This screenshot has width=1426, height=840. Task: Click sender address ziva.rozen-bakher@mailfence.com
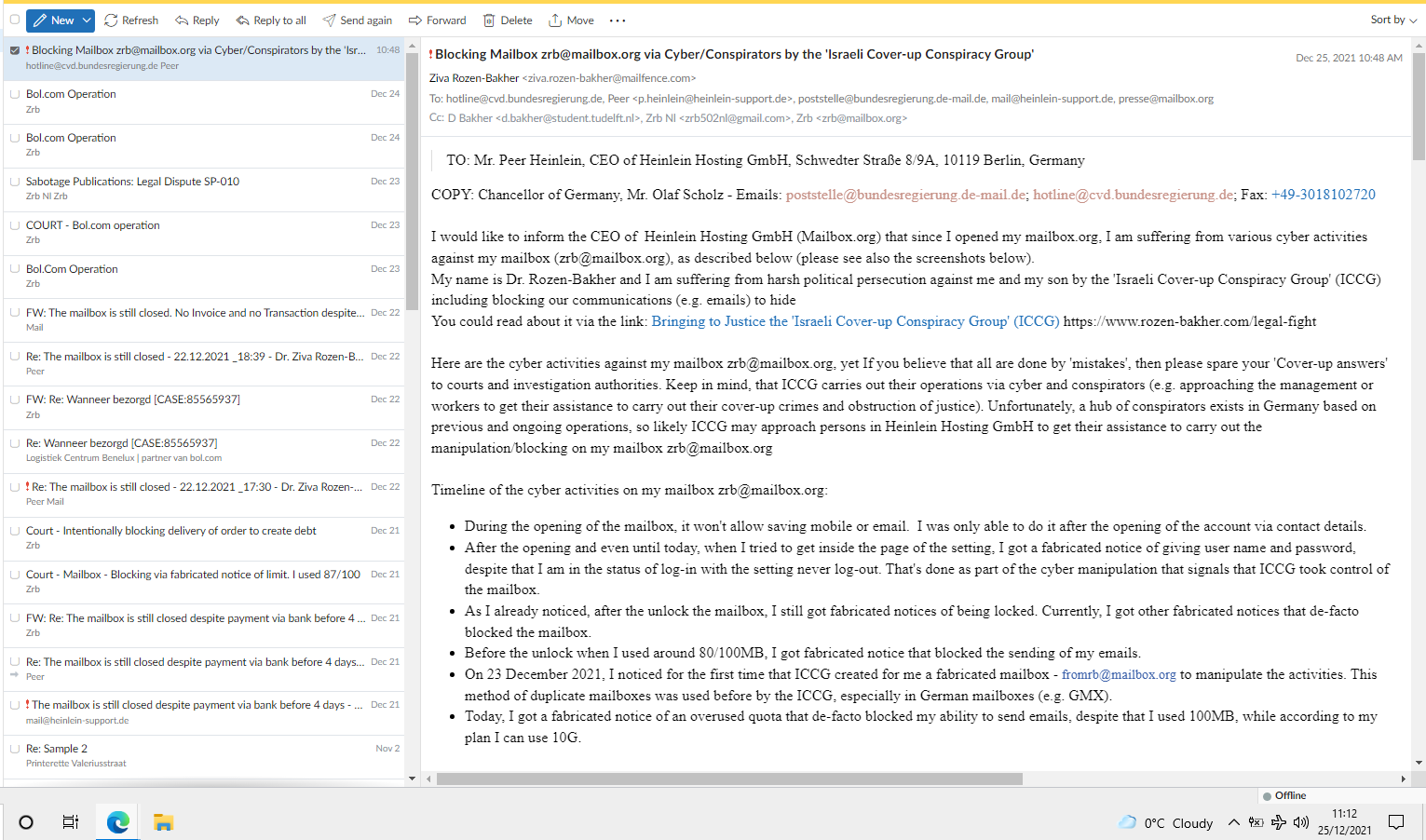(609, 78)
